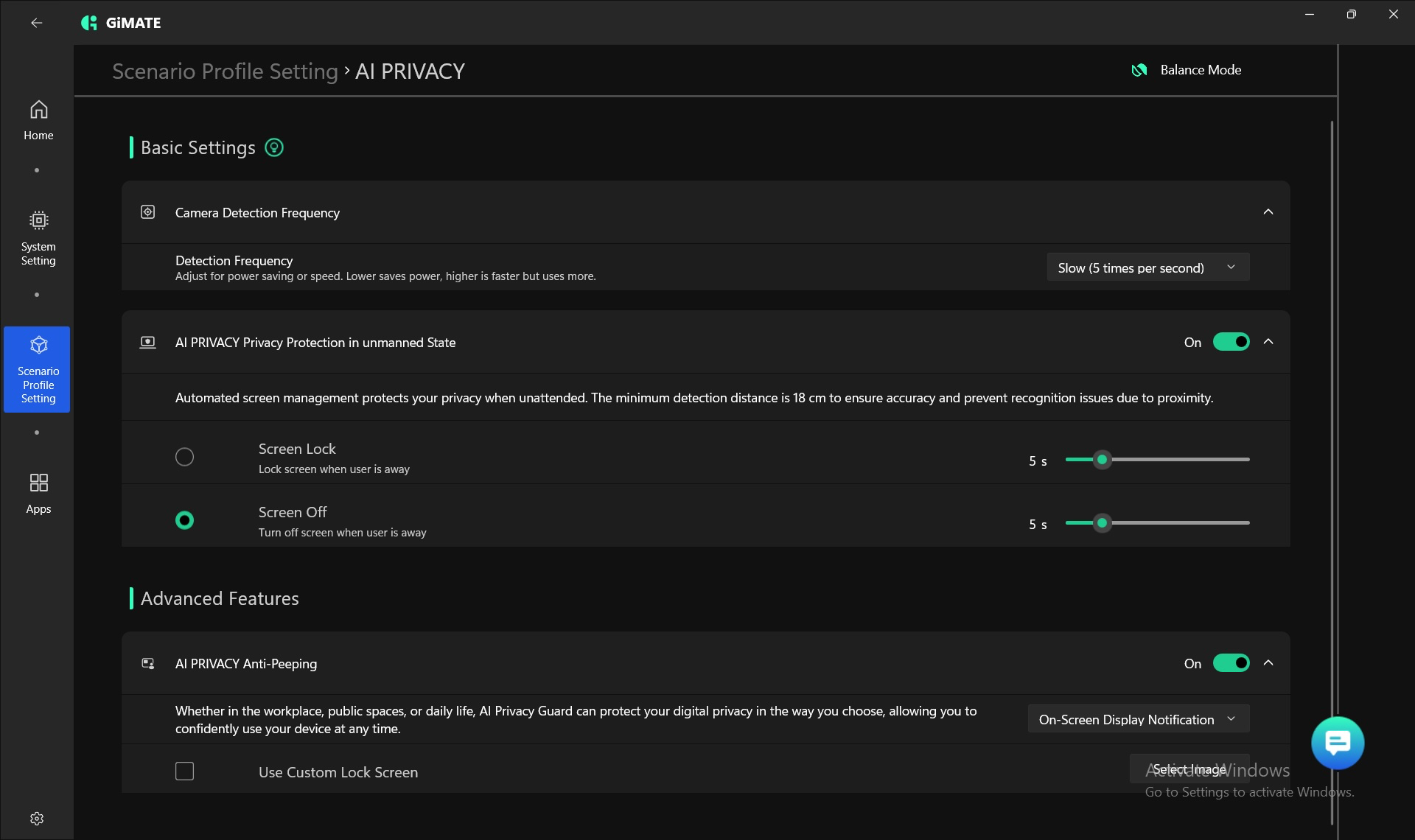Select the Screen Lock radio button

[x=184, y=457]
